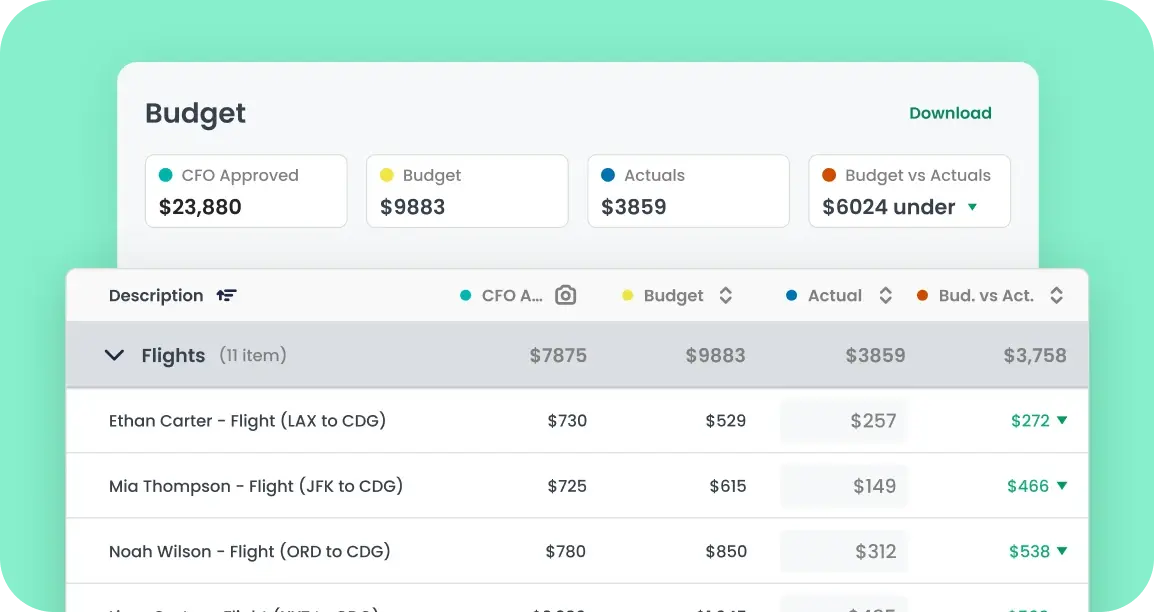Click the Actual column header label
Viewport: 1154px width, 612px height.
835,296
